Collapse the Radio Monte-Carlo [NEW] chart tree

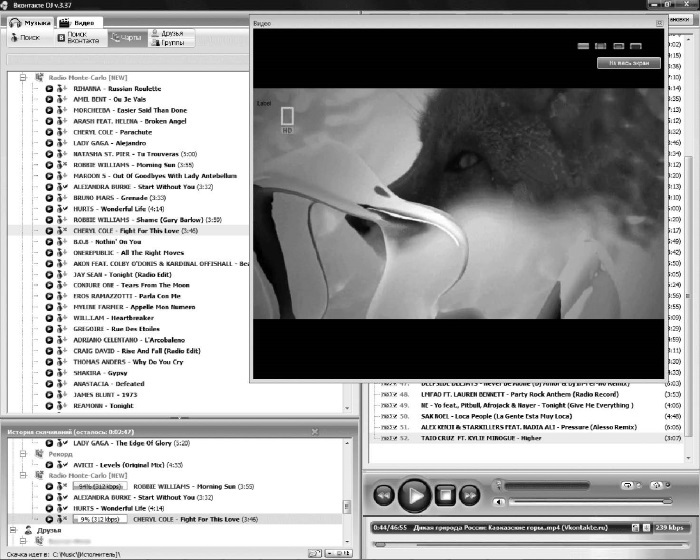[x=23, y=77]
